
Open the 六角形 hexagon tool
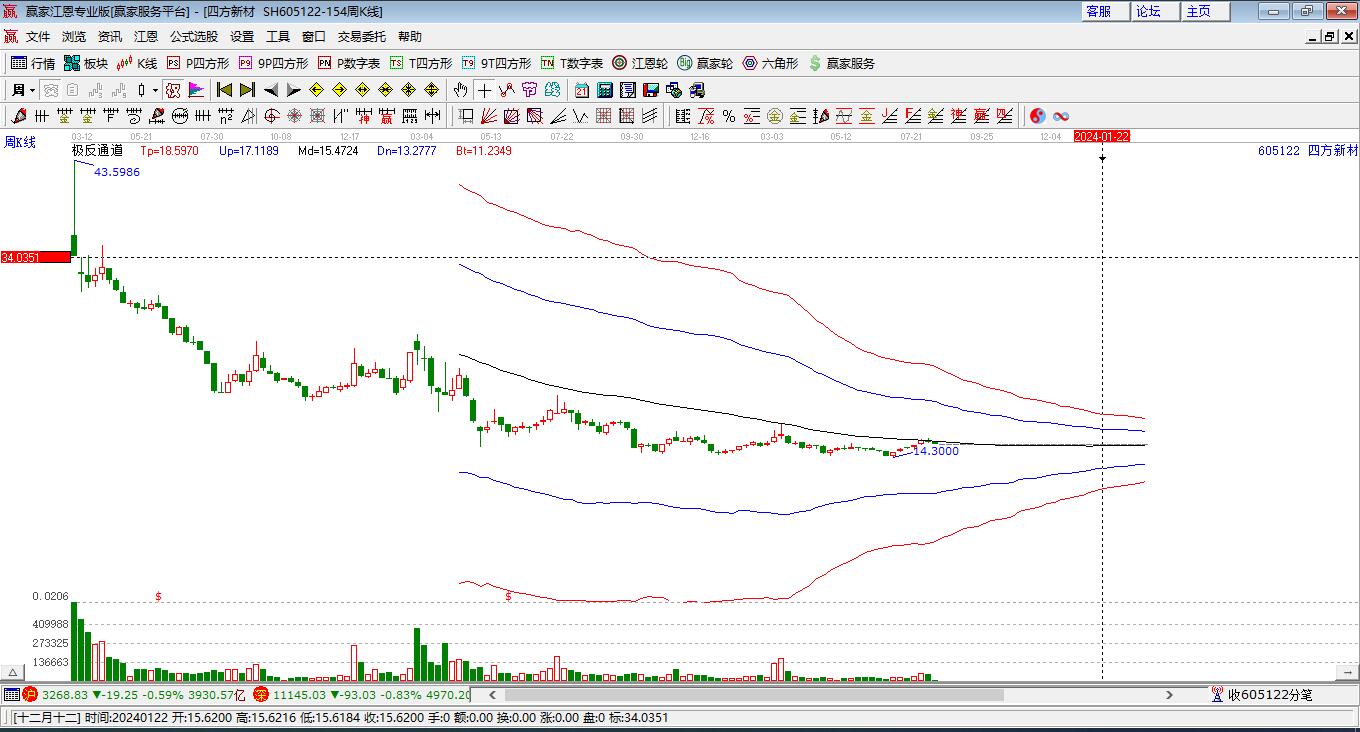tap(770, 63)
